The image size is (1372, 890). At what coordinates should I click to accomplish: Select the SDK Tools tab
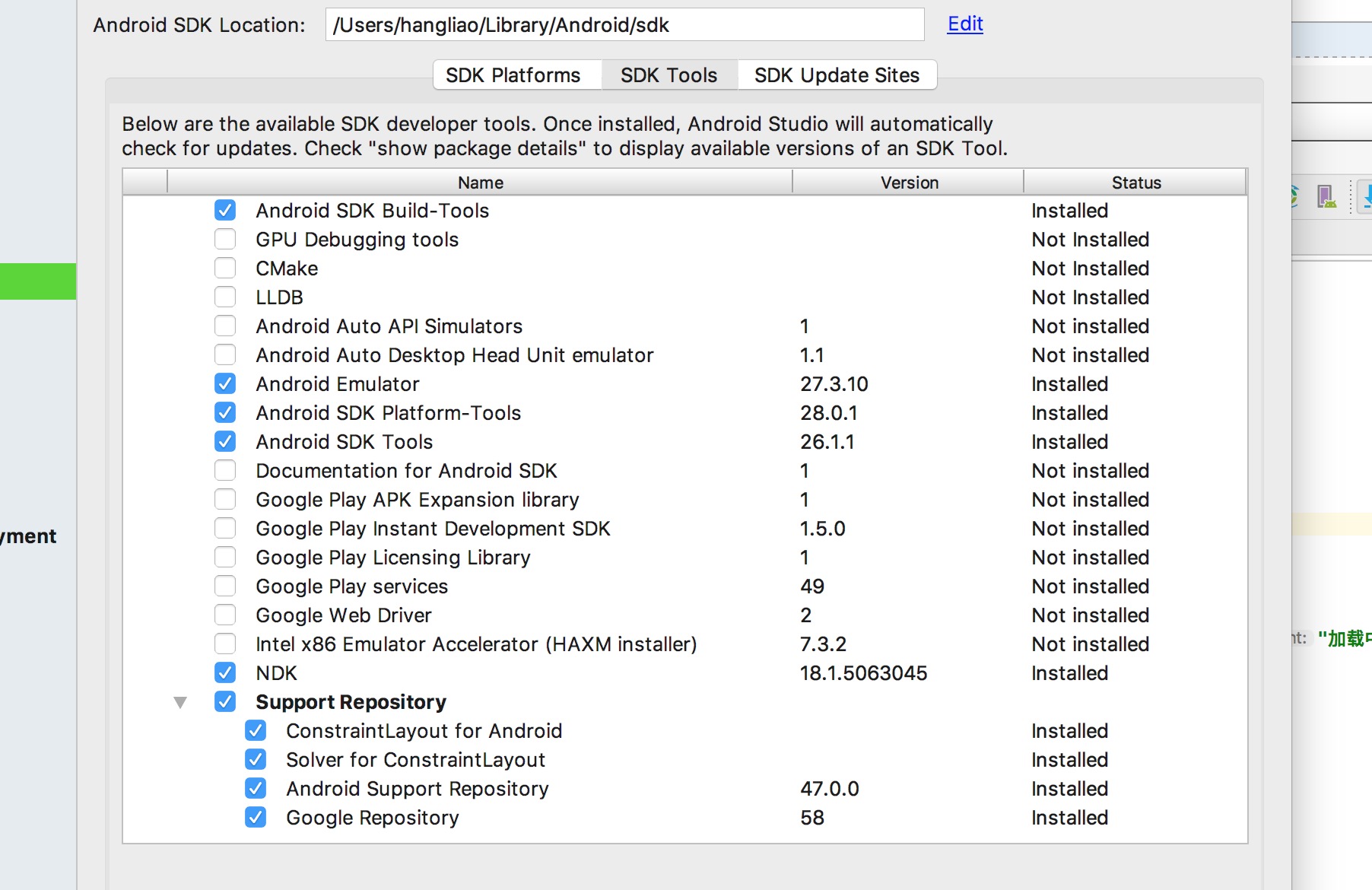pyautogui.click(x=669, y=75)
